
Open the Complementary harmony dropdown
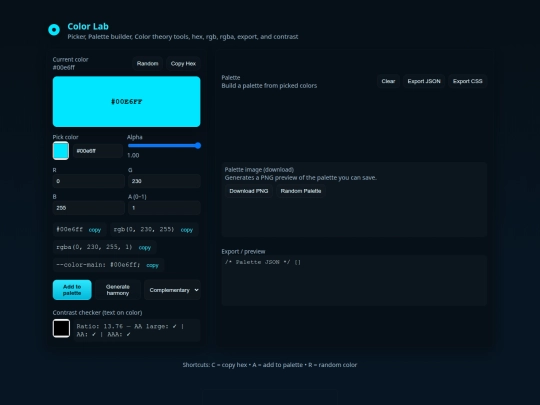pos(173,290)
